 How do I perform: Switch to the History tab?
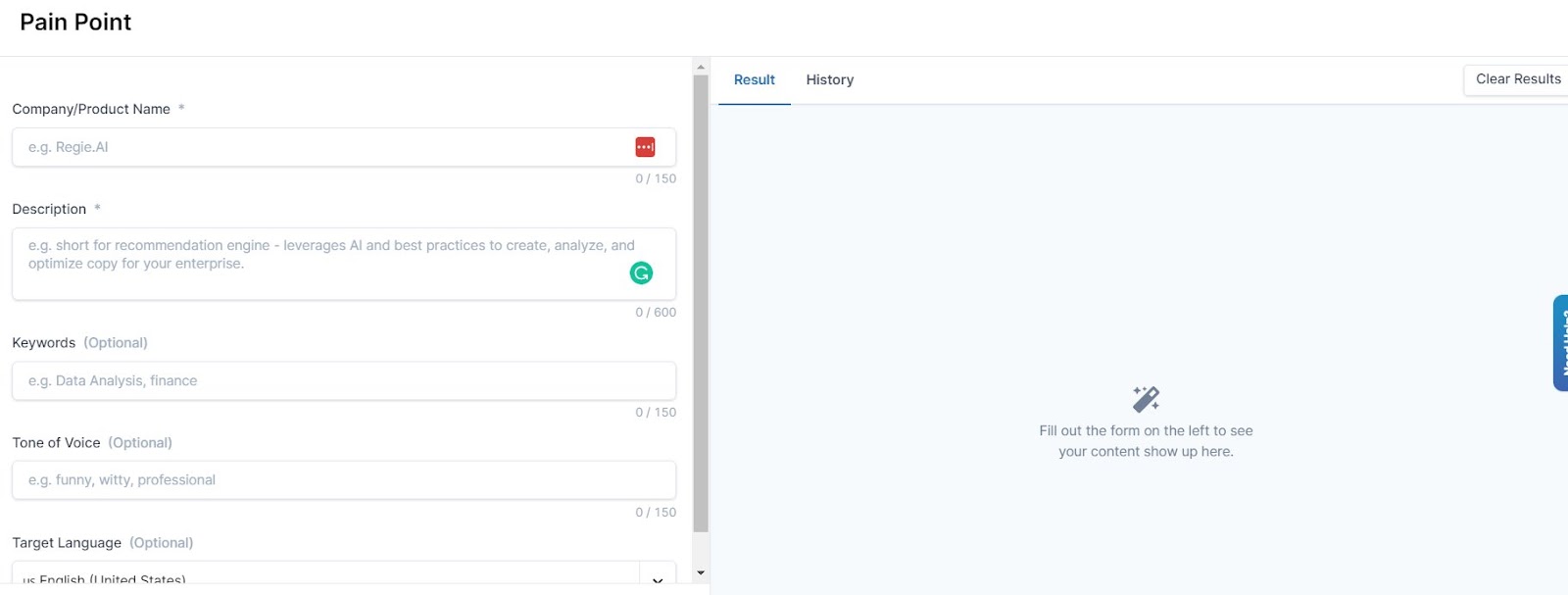coord(829,80)
